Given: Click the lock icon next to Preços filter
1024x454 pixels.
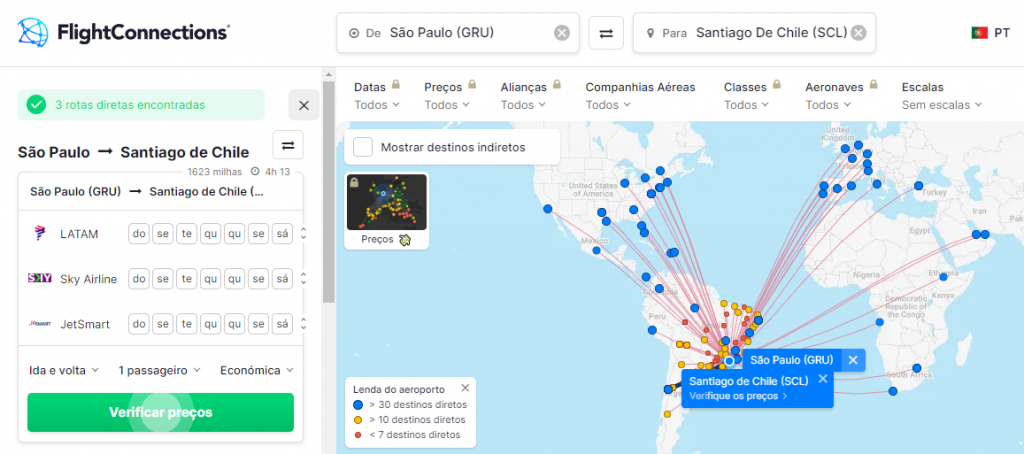Looking at the screenshot, I should pos(472,85).
